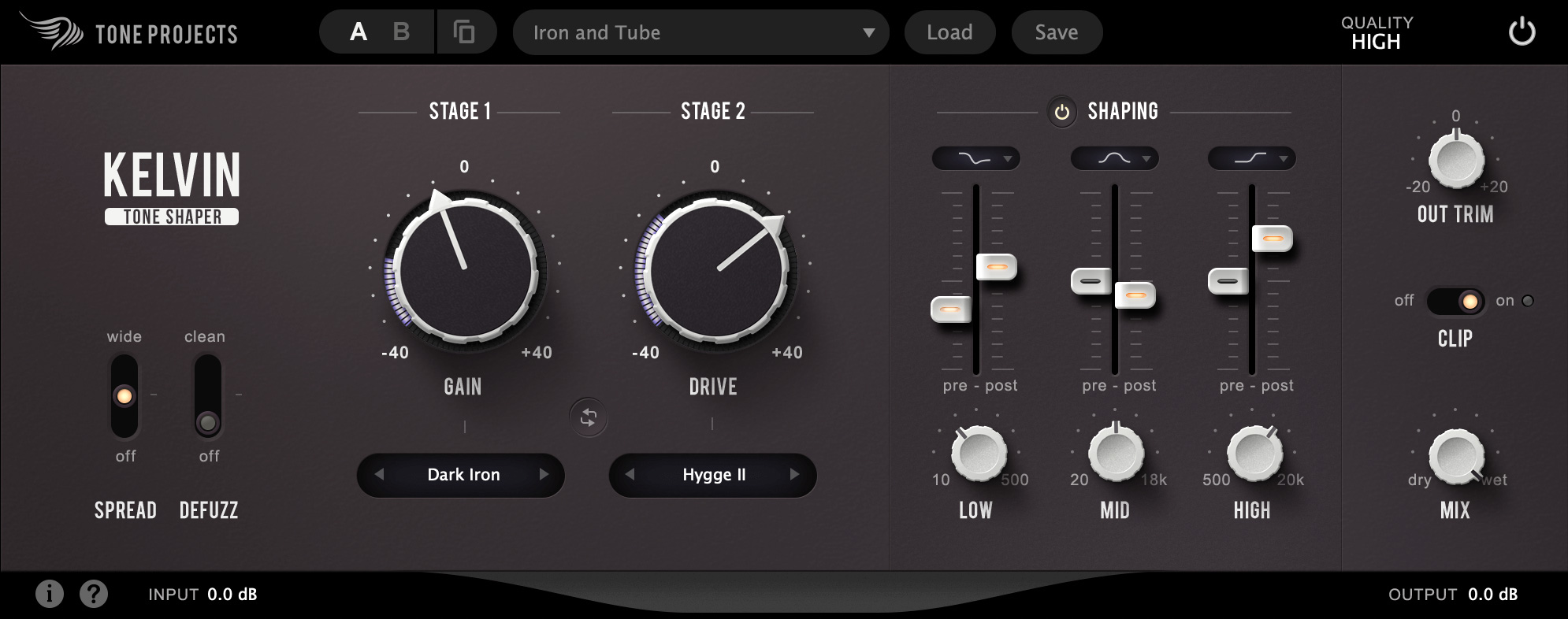Open the help question mark icon

tap(94, 594)
